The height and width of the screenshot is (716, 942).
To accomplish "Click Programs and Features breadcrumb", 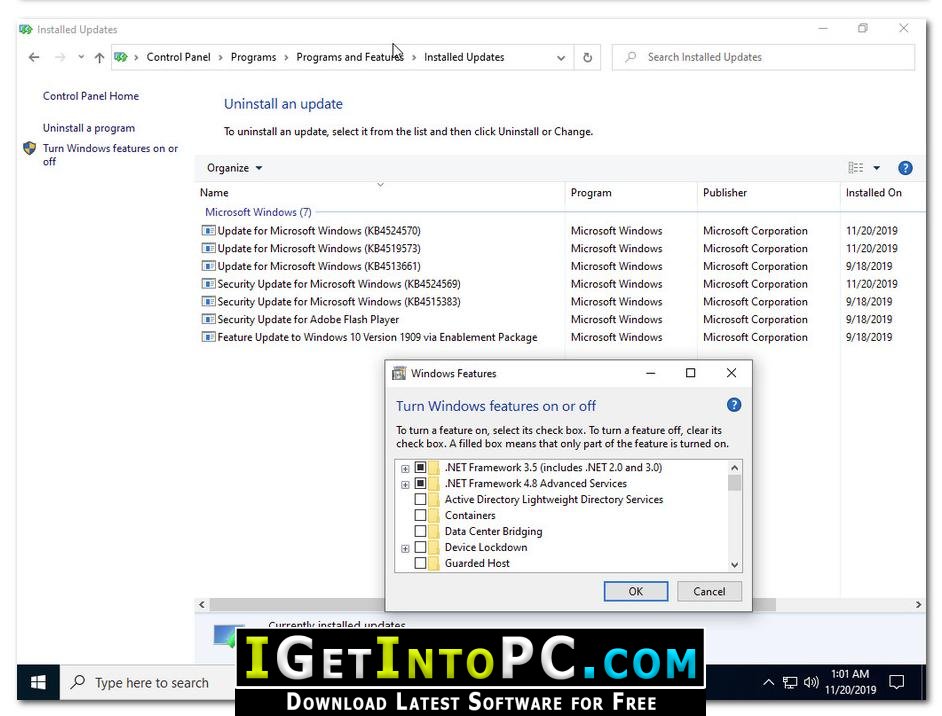I will click(350, 57).
